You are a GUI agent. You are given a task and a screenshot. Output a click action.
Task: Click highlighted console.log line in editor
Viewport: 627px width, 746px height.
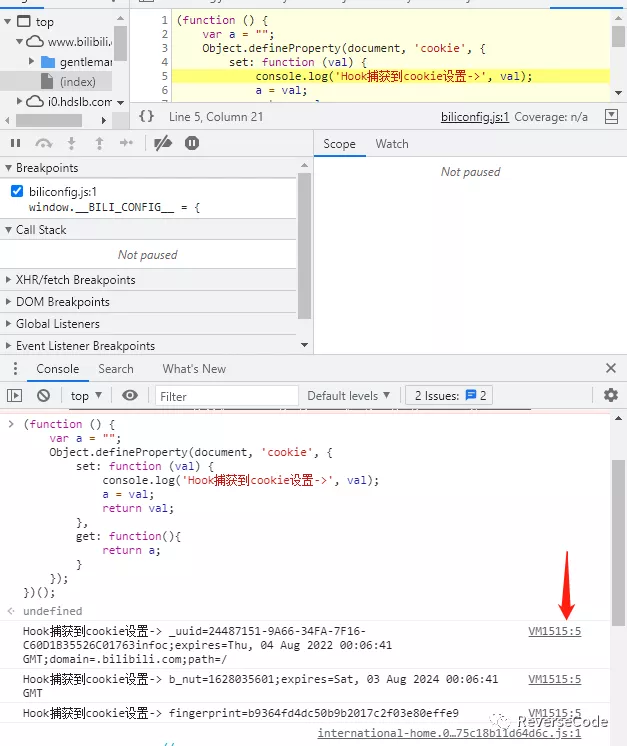pyautogui.click(x=390, y=76)
